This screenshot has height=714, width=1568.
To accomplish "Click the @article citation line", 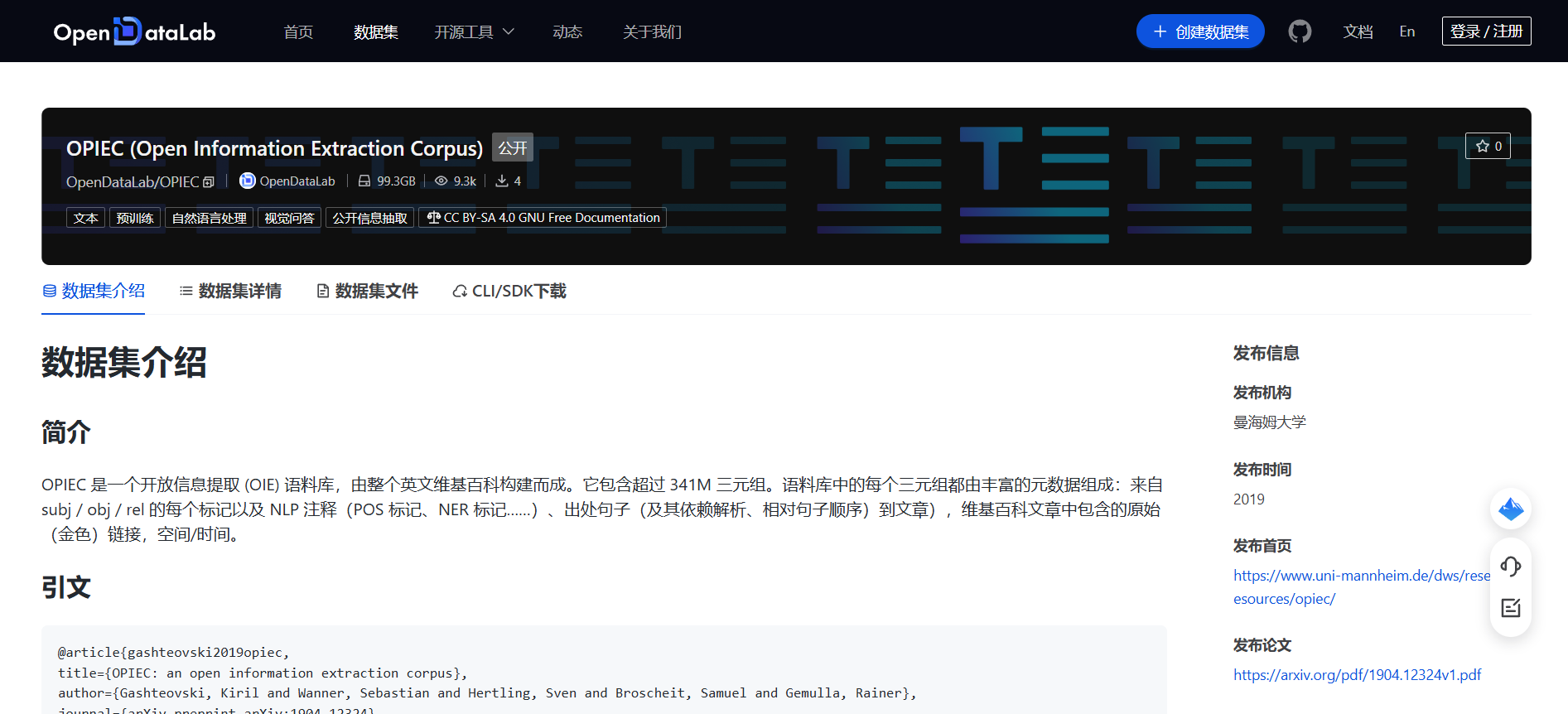I will coord(173,652).
